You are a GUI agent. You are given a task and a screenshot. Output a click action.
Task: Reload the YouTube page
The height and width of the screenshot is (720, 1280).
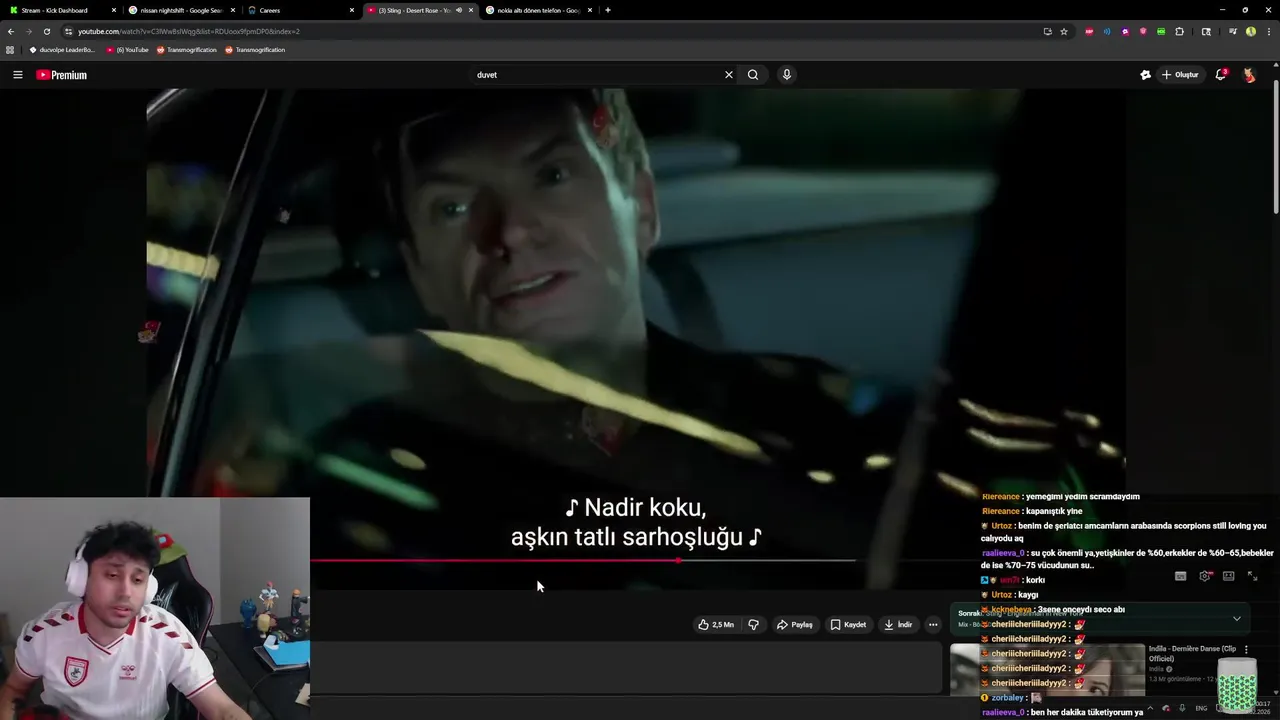[46, 31]
